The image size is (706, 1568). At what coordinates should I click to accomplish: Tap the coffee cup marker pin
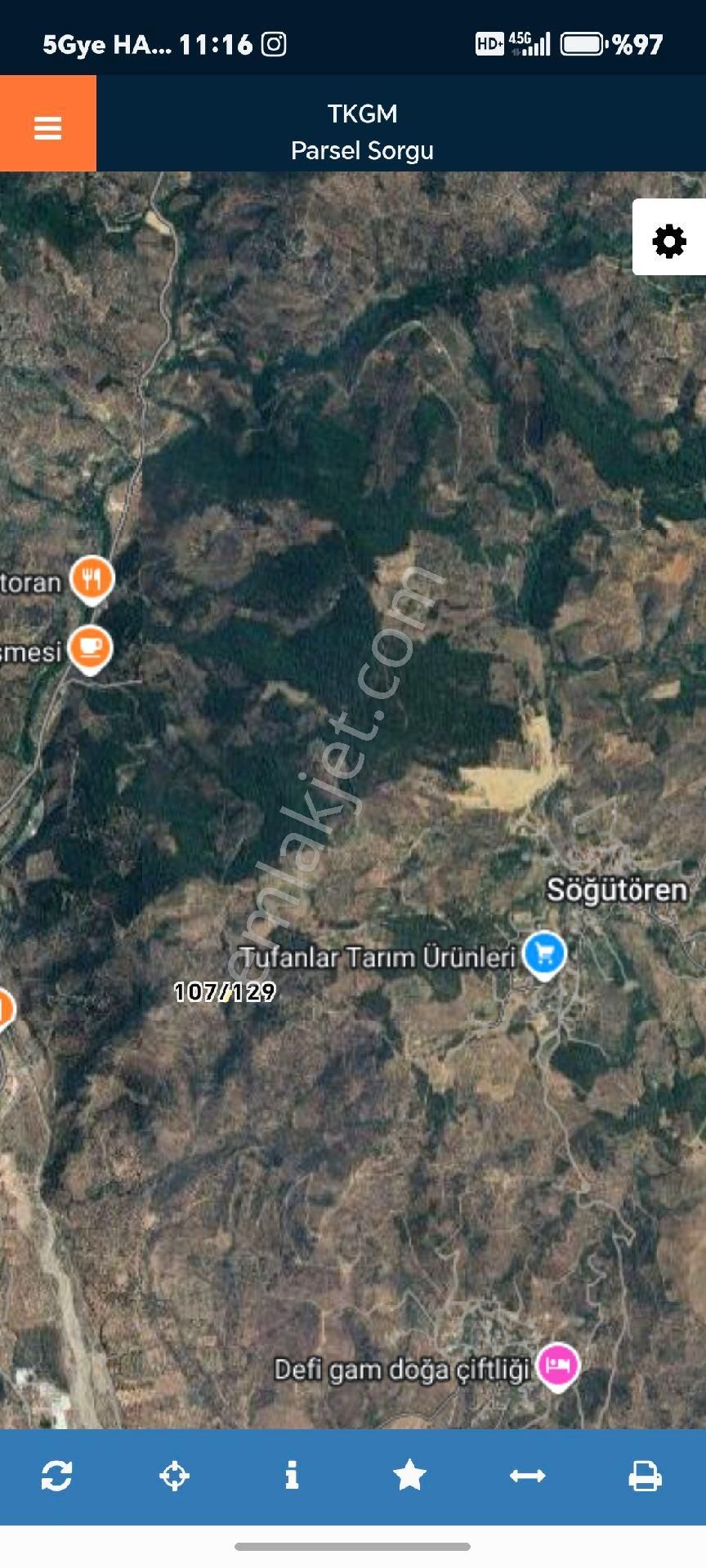point(90,649)
